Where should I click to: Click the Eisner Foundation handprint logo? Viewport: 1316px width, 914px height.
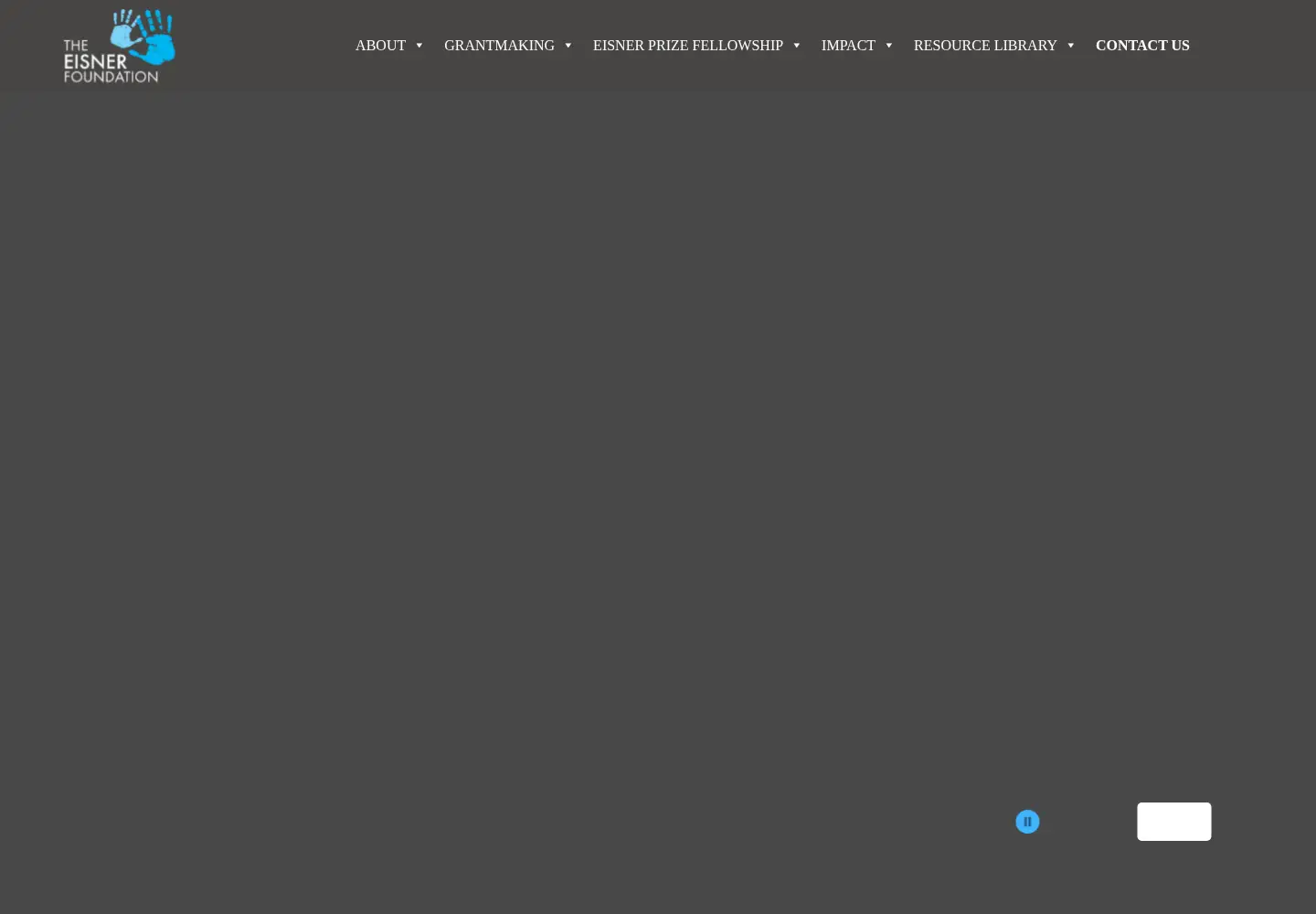tap(119, 46)
